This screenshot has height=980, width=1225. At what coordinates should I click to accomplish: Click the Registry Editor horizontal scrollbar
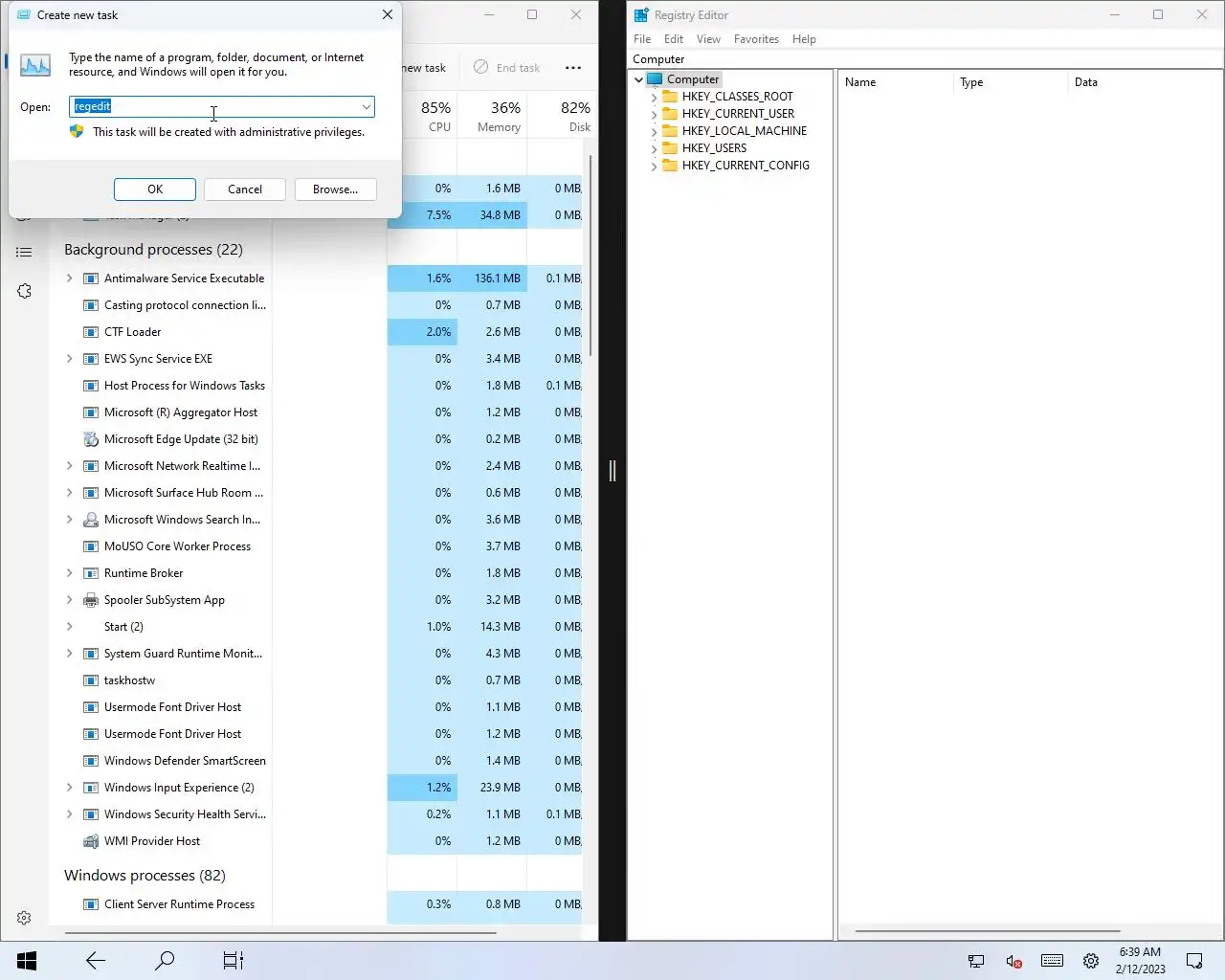(987, 931)
